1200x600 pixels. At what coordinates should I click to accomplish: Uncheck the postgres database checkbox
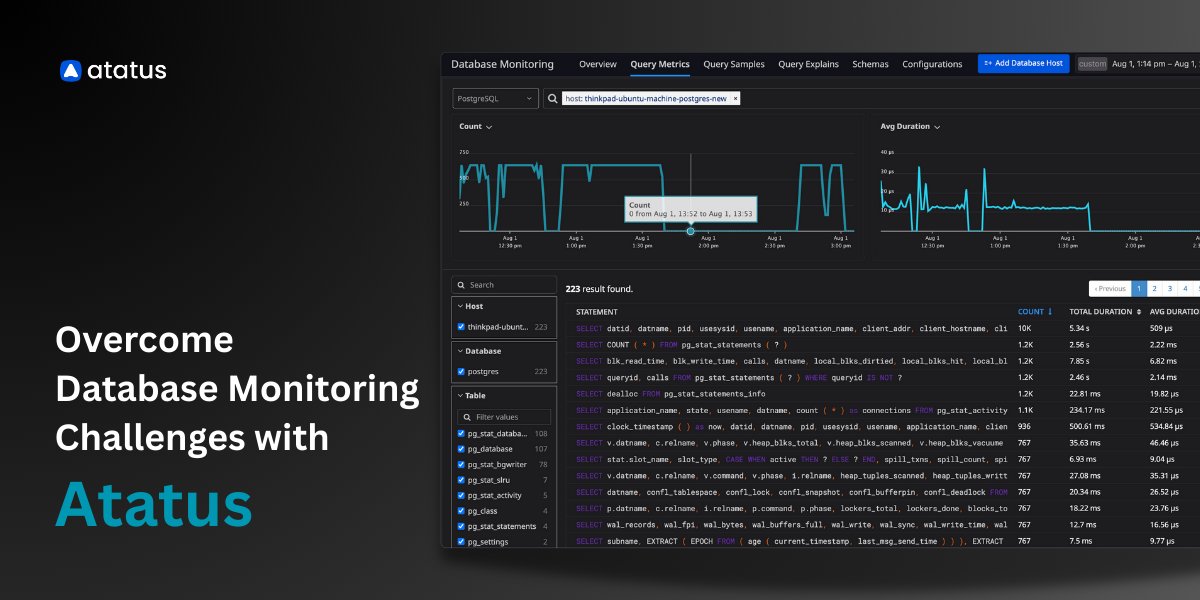point(460,372)
